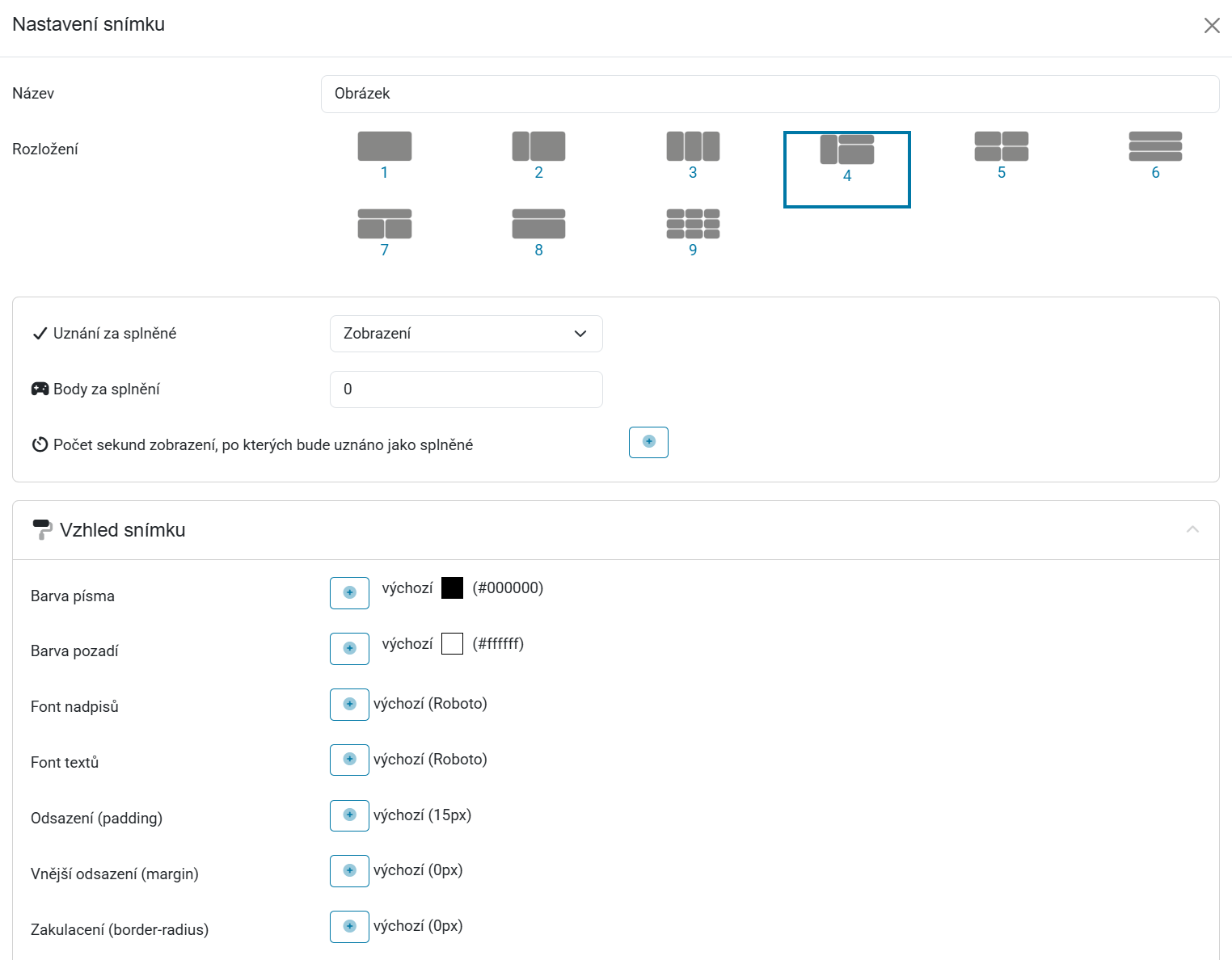
Task: Click the Nastavení snímku dialog title
Action: pyautogui.click(x=89, y=24)
